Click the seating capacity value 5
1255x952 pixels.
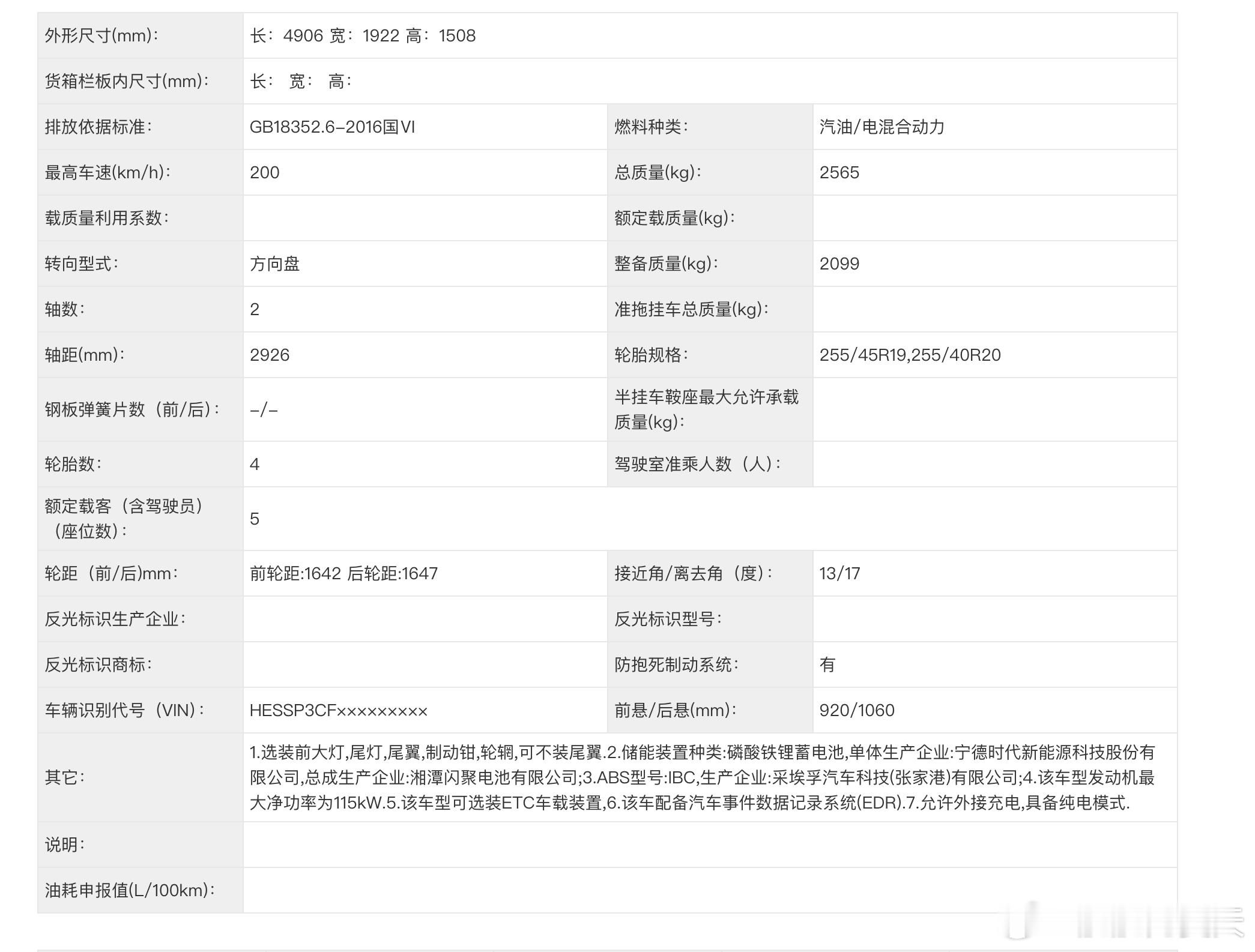click(255, 519)
